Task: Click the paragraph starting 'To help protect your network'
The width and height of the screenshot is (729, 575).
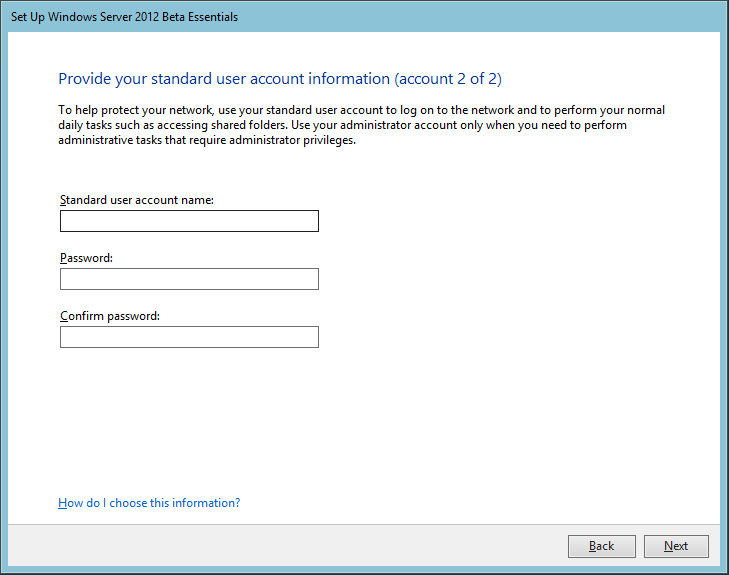Action: 361,125
